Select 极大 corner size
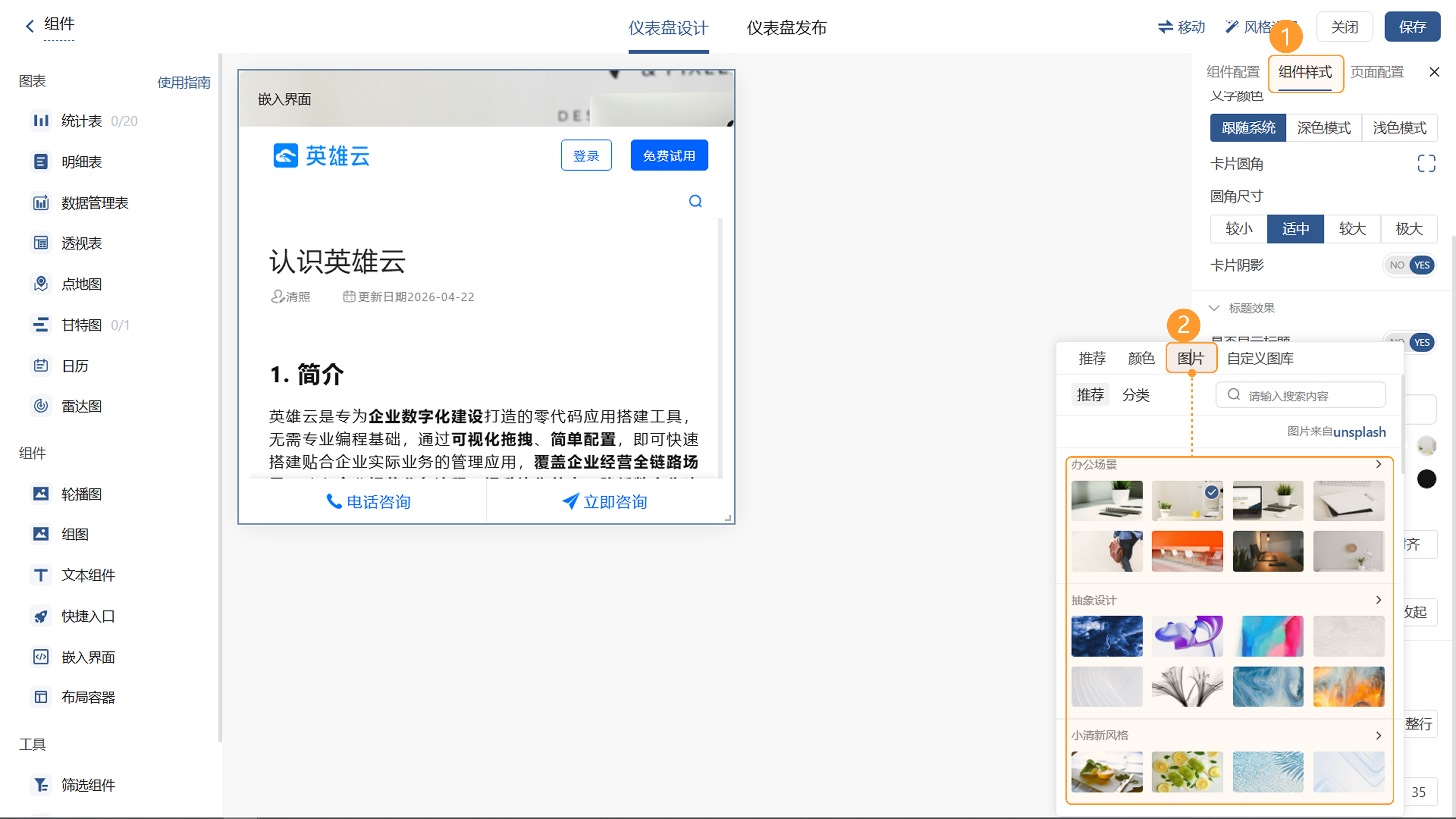This screenshot has height=819, width=1456. [x=1409, y=229]
